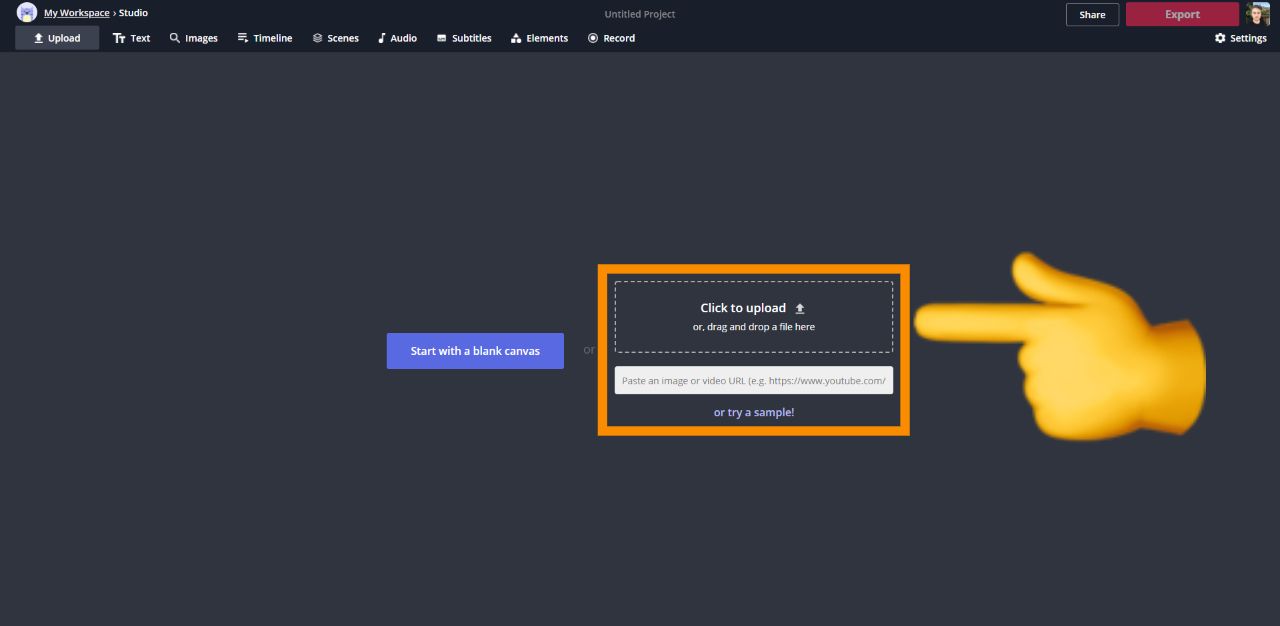Follow the 'or try a sample!' link

point(753,412)
